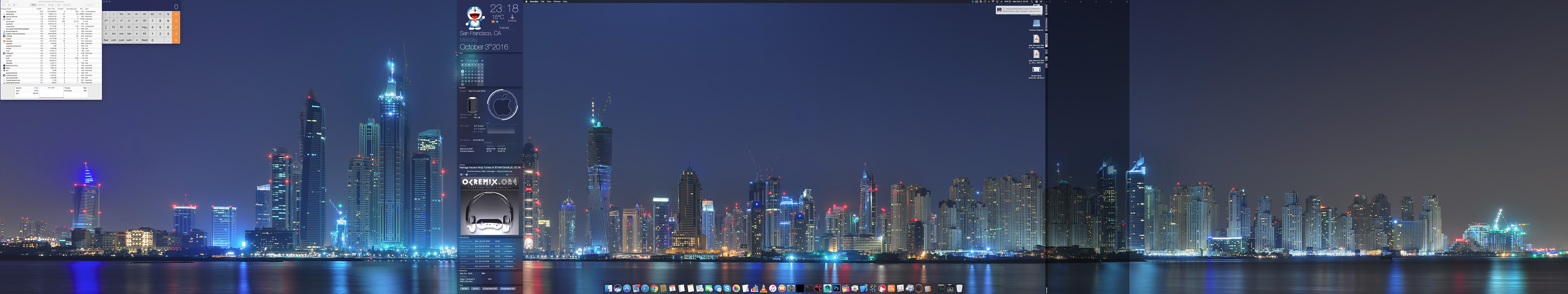
Task: Open Safari compass icon in Dock
Action: (645, 288)
